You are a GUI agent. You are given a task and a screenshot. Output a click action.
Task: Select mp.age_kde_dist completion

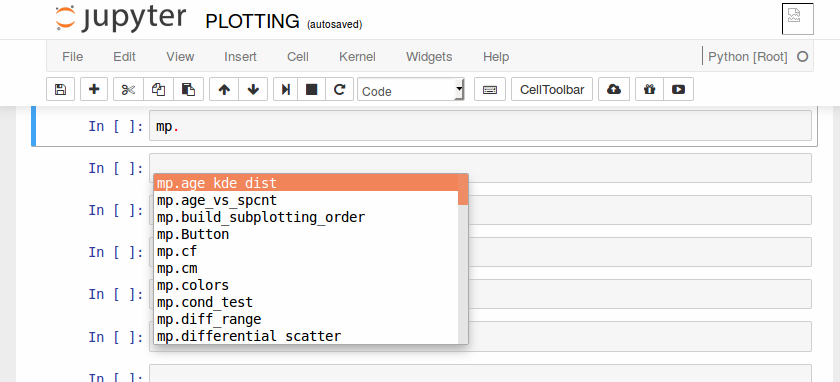coord(306,183)
